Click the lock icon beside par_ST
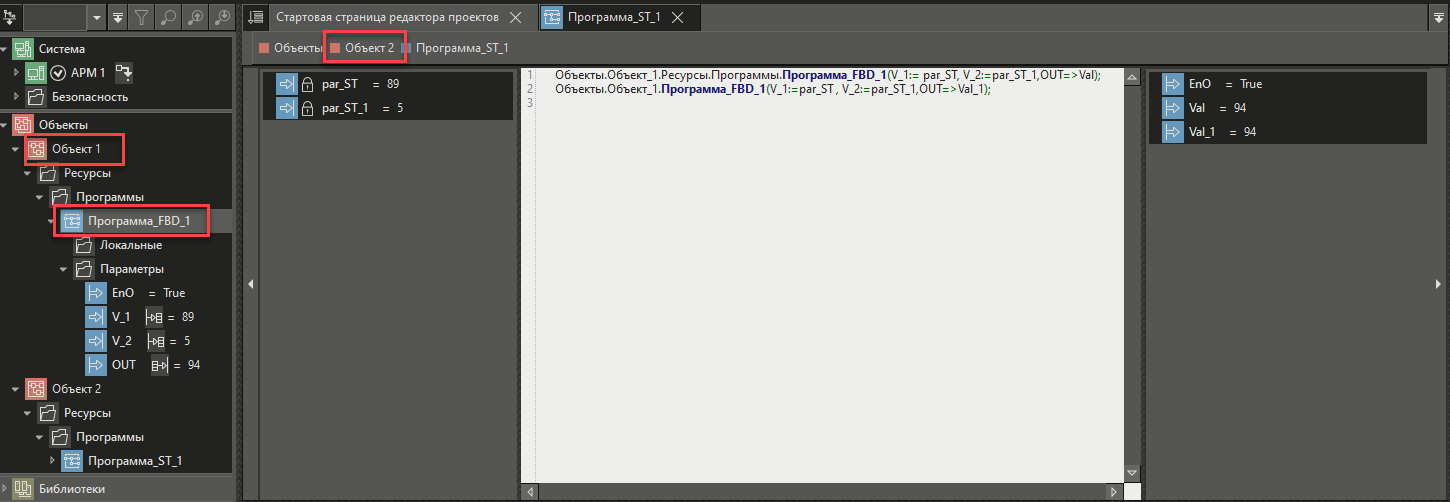Screen dimensions: 1450x502 [308, 84]
